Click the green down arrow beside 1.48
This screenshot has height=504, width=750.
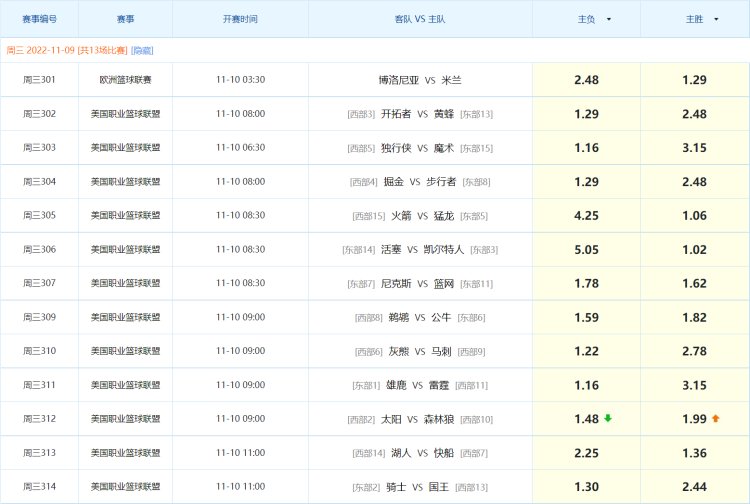coord(608,418)
